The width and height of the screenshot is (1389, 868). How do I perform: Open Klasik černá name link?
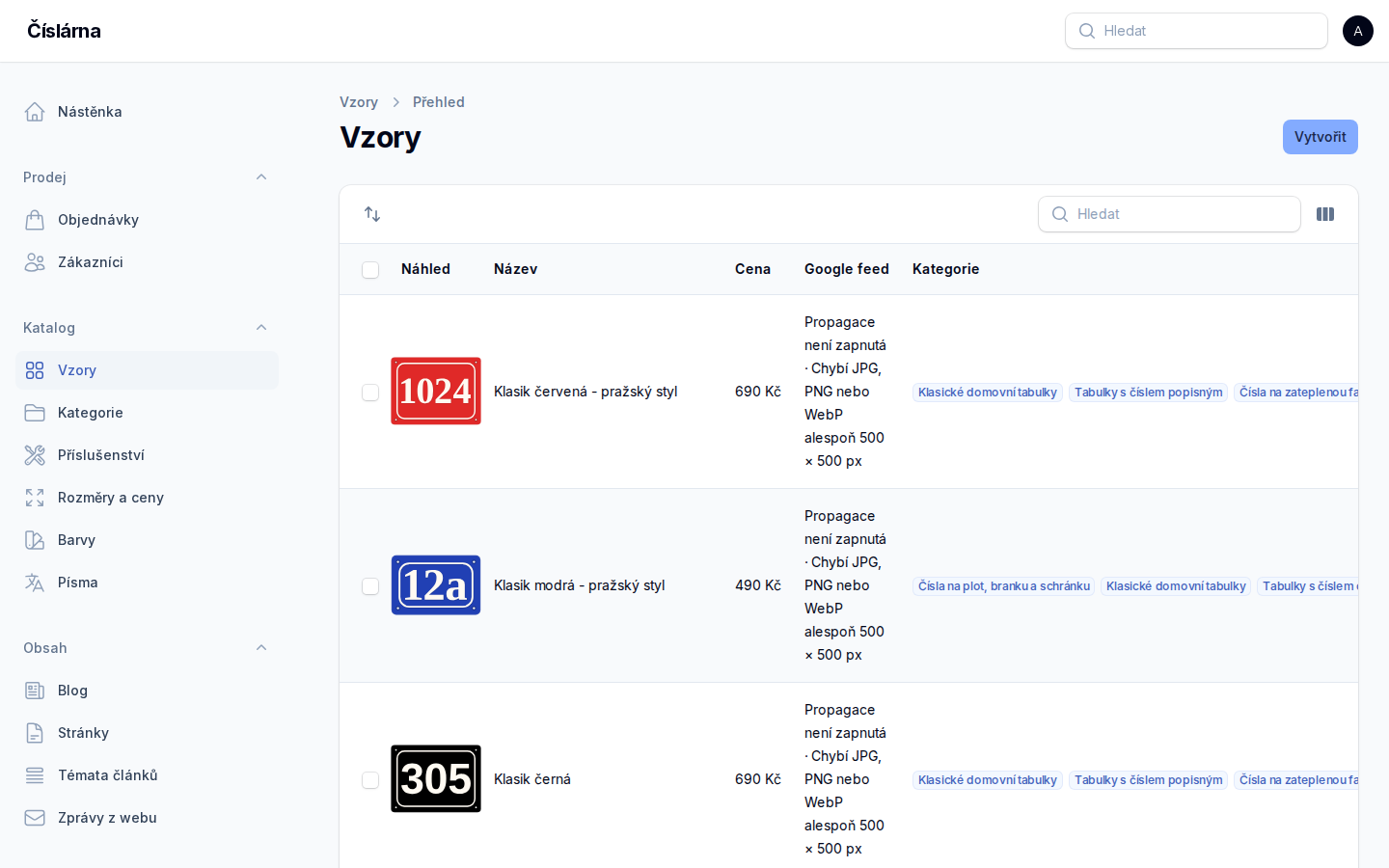point(532,779)
